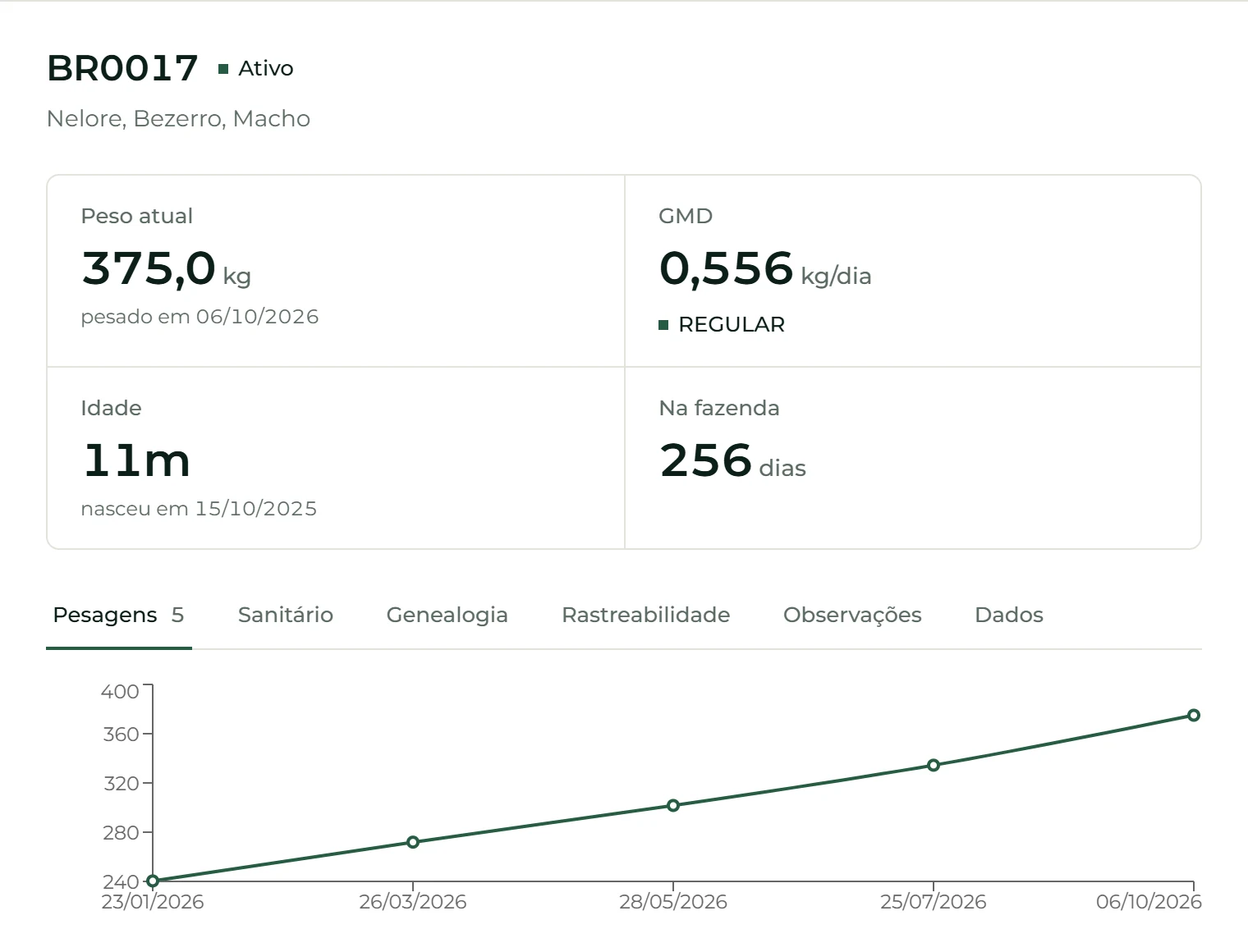Viewport: 1248px width, 952px height.
Task: Select the Rastreabilidade tab
Action: tap(646, 616)
